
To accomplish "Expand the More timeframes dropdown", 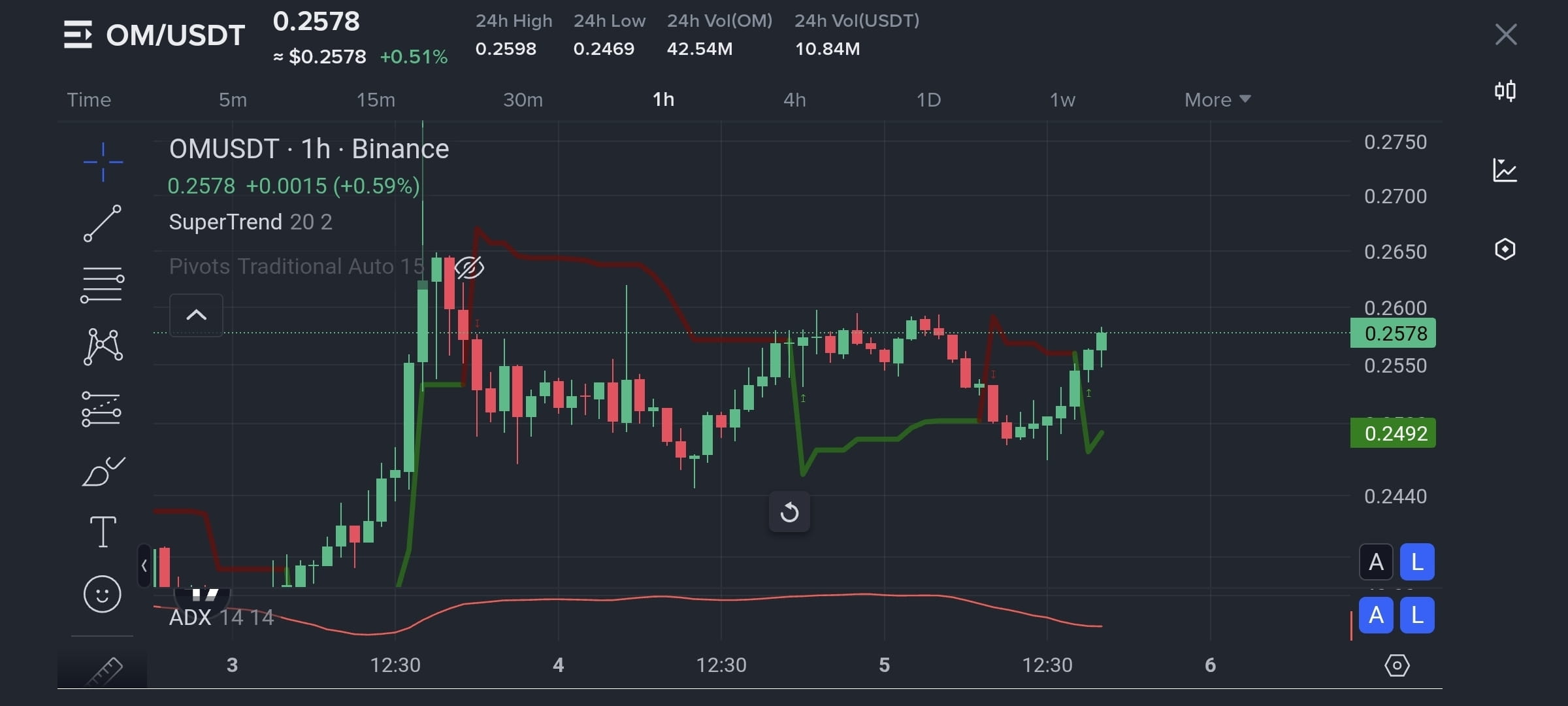I will pyautogui.click(x=1217, y=99).
